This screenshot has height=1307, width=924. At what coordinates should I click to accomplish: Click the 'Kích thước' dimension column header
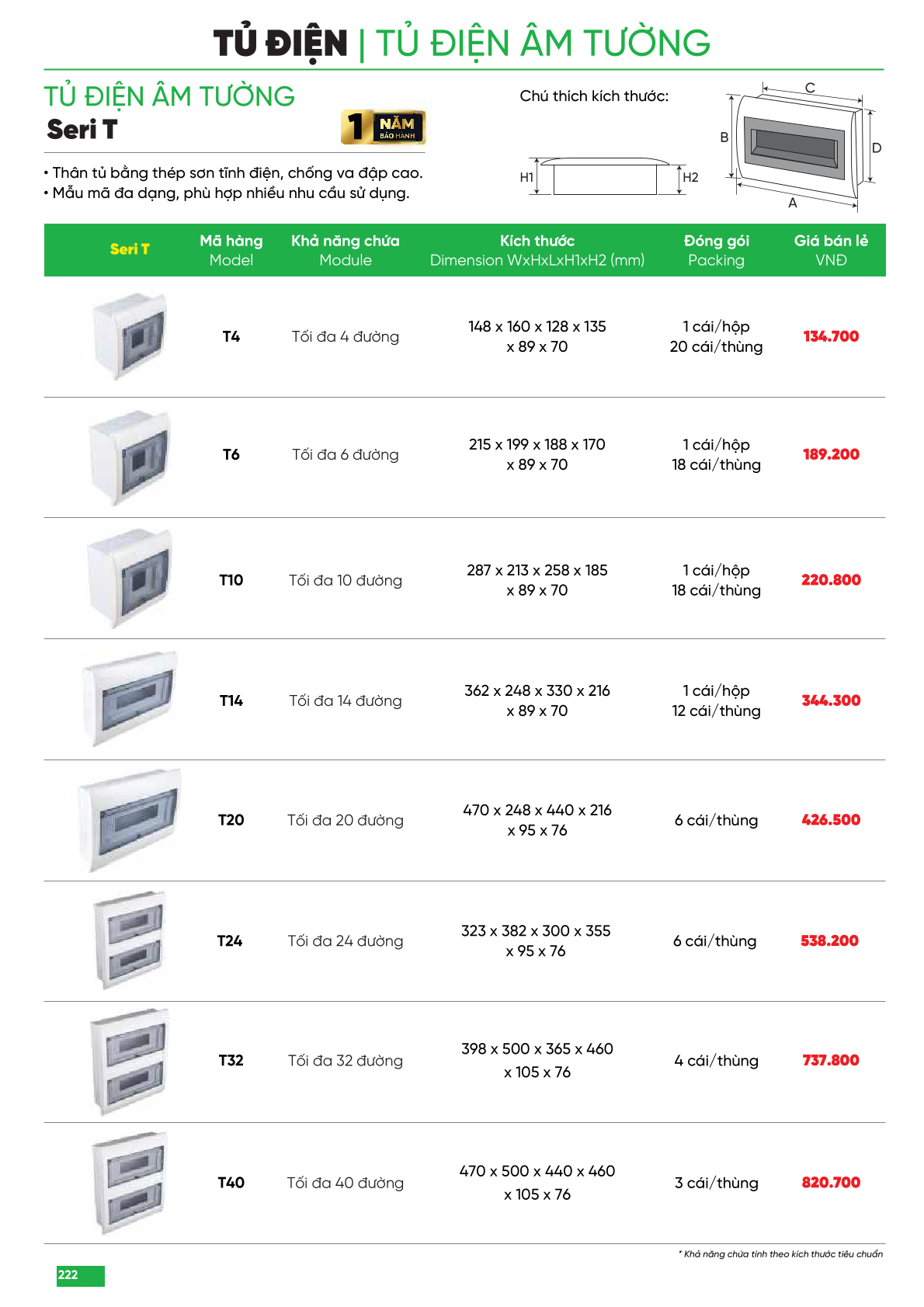point(537,250)
